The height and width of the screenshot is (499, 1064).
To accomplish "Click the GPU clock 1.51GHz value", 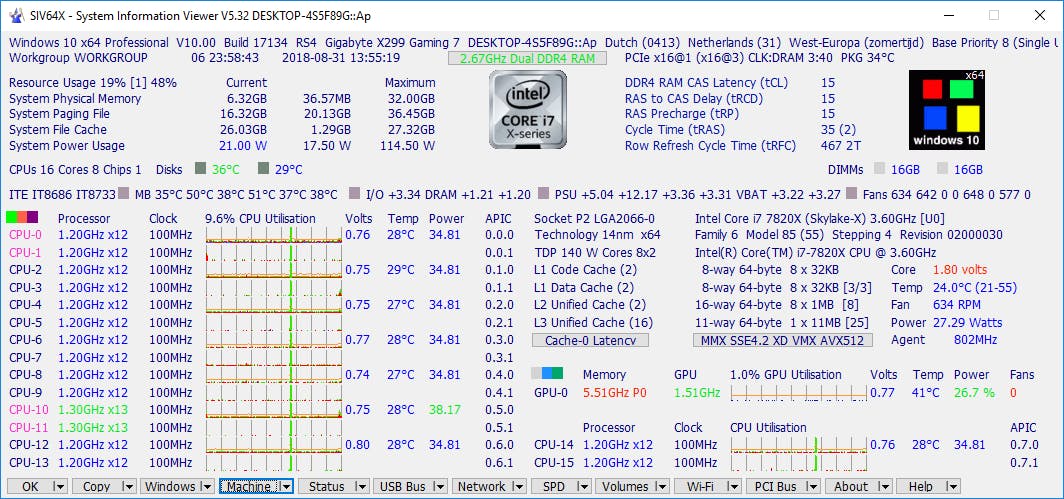I will tap(697, 392).
